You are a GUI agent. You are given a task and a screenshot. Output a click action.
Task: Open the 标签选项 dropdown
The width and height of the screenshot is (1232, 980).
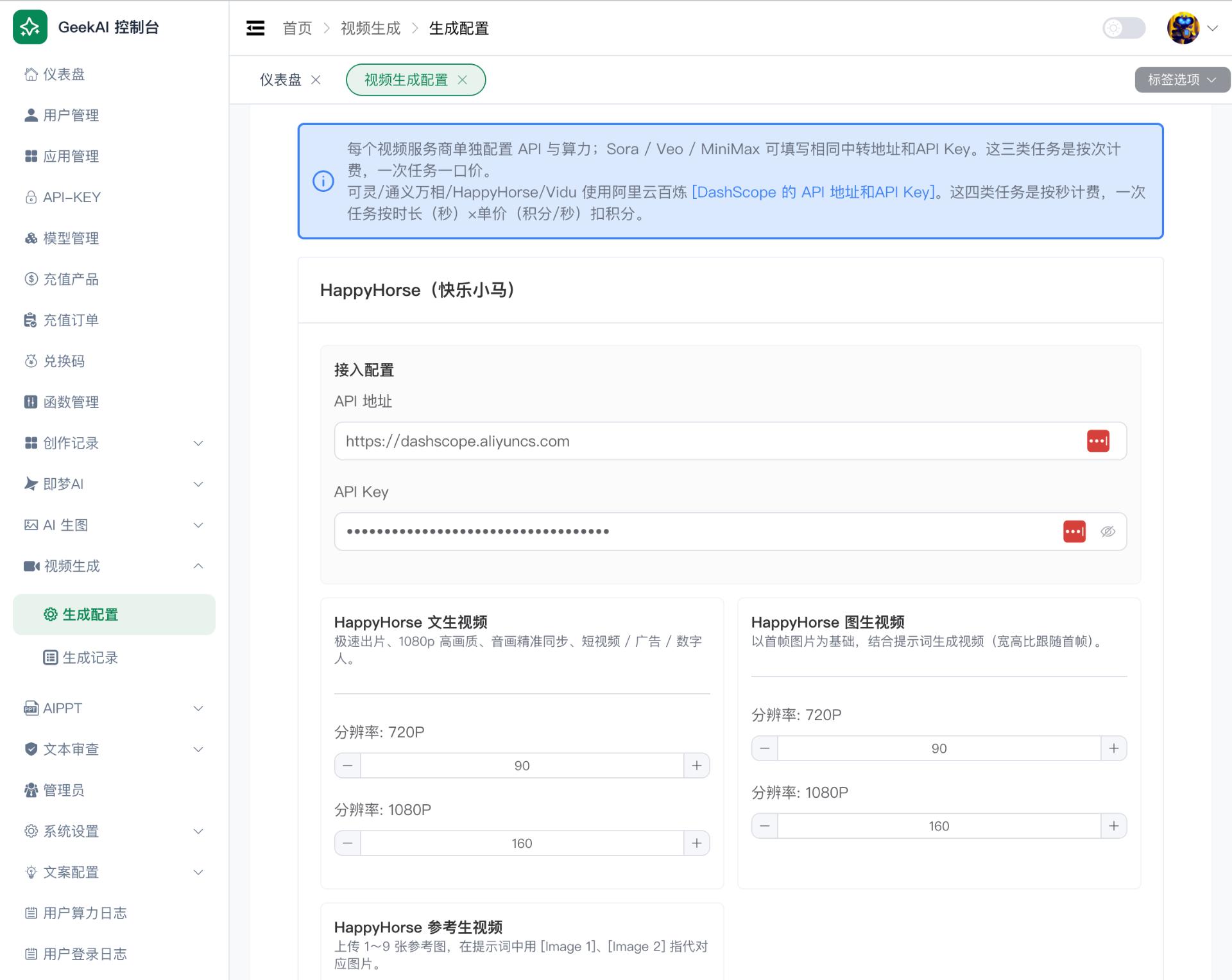pos(1182,80)
